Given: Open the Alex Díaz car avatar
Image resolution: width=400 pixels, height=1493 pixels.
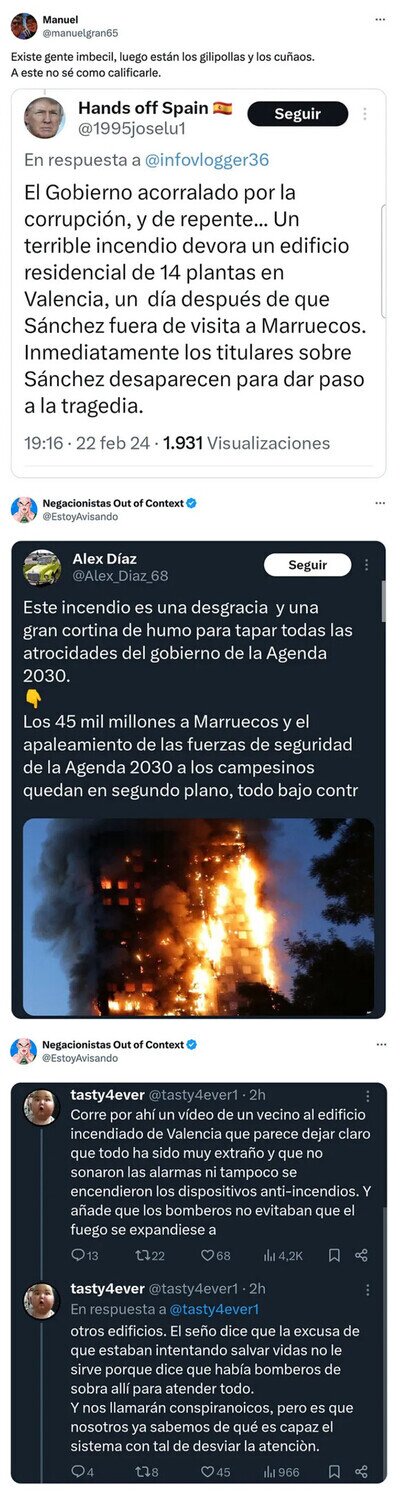Looking at the screenshot, I should tap(42, 567).
